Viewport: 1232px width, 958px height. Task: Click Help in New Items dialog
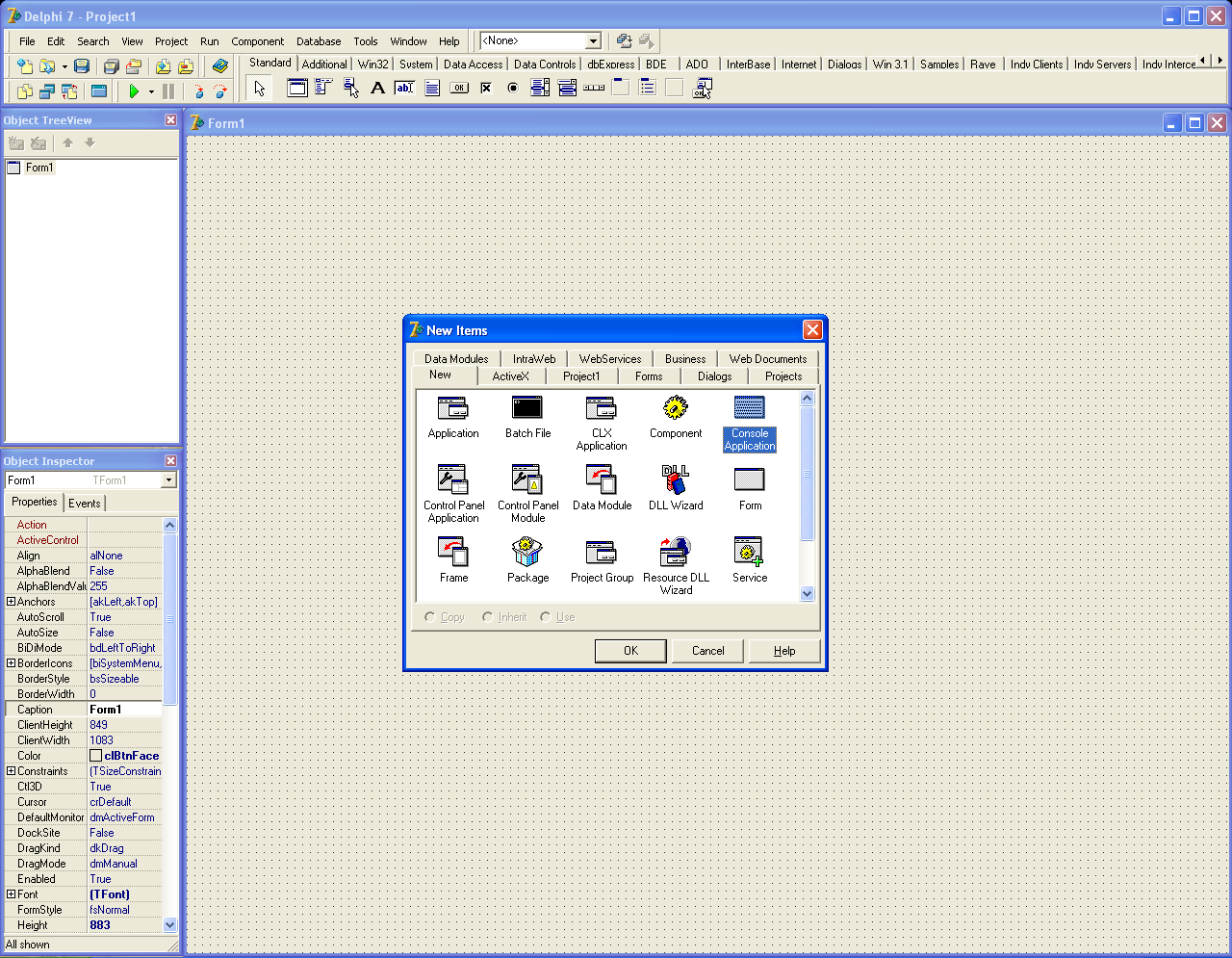pos(784,651)
